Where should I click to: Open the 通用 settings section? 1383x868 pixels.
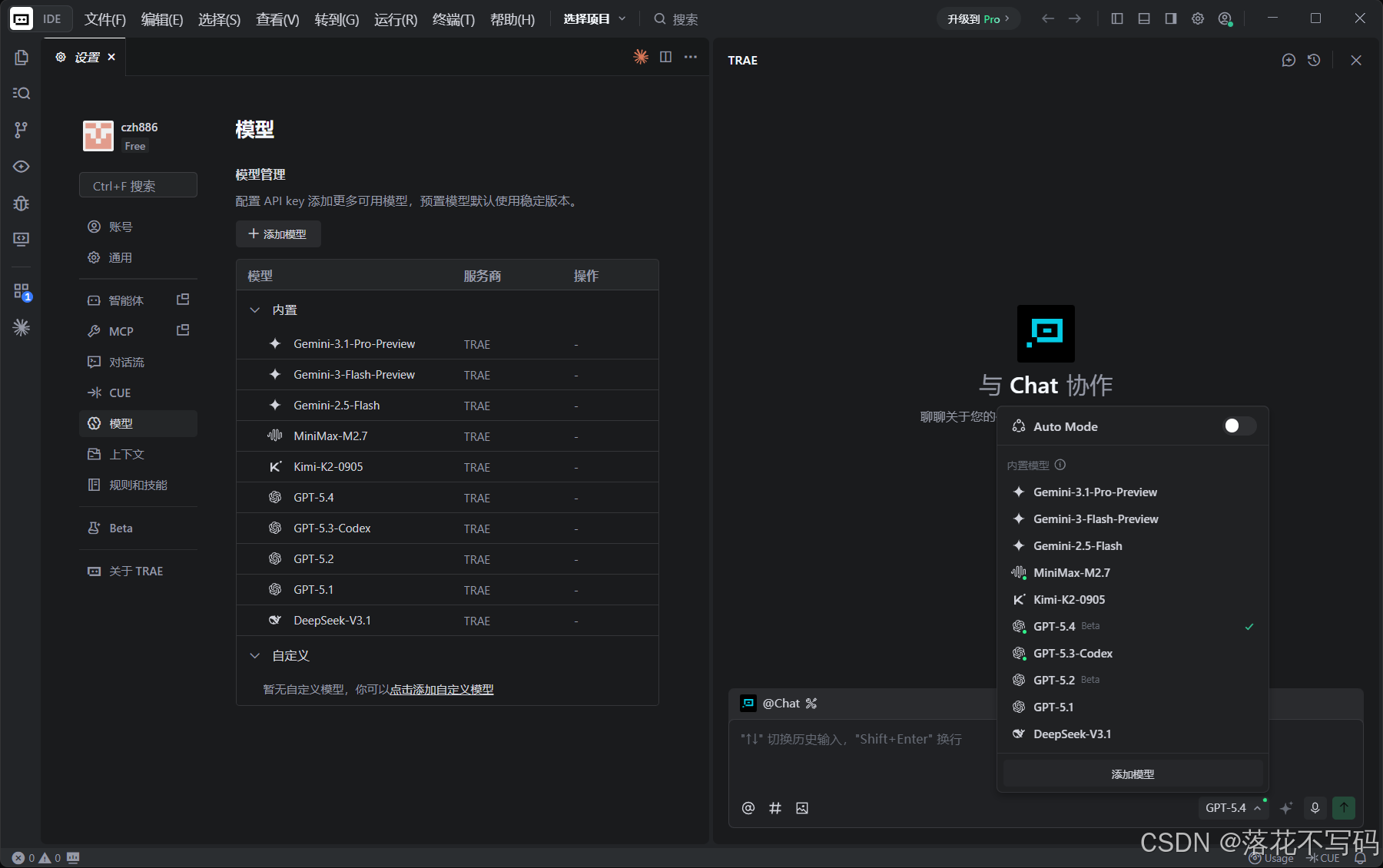(x=138, y=257)
